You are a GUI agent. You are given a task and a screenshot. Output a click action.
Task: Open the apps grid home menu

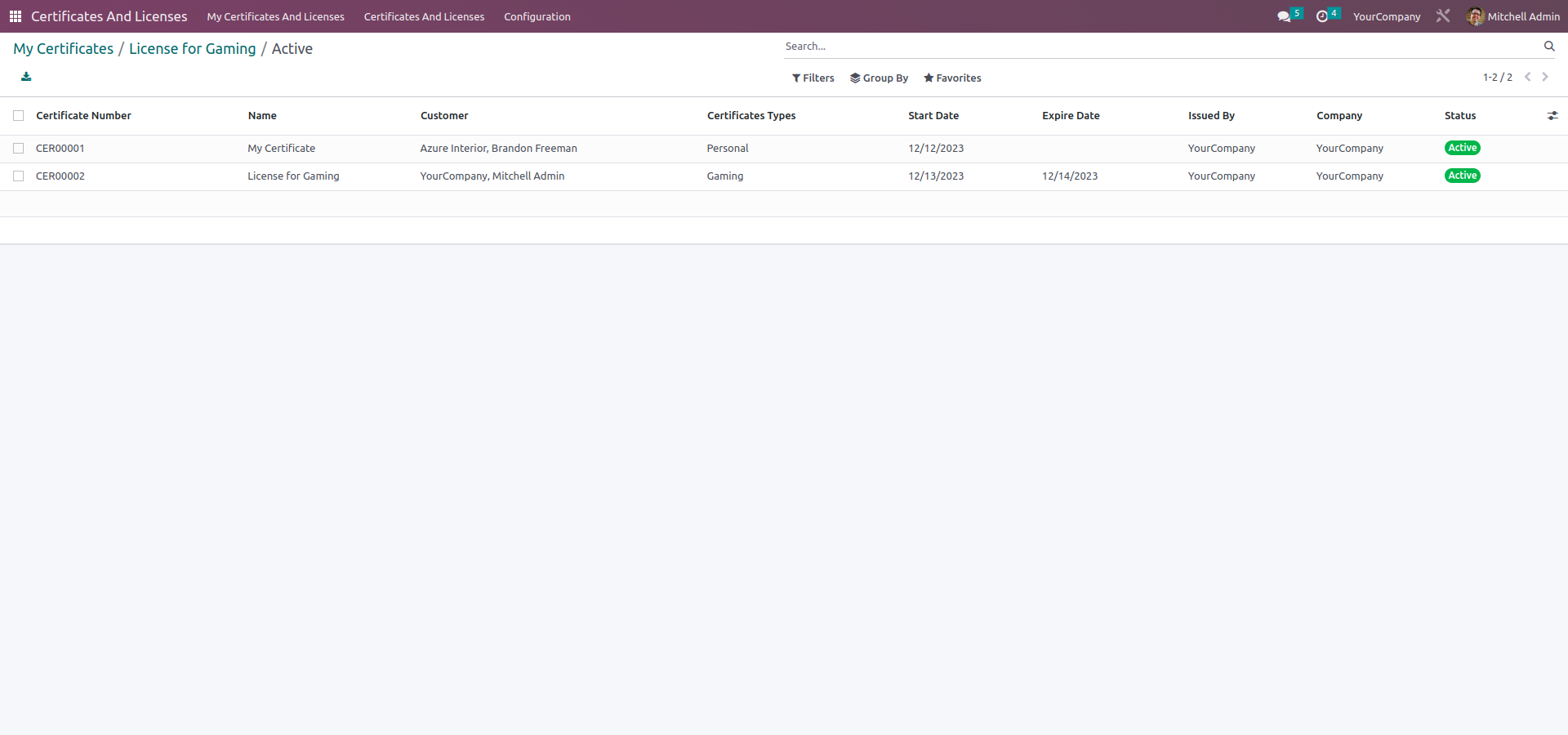[x=15, y=16]
